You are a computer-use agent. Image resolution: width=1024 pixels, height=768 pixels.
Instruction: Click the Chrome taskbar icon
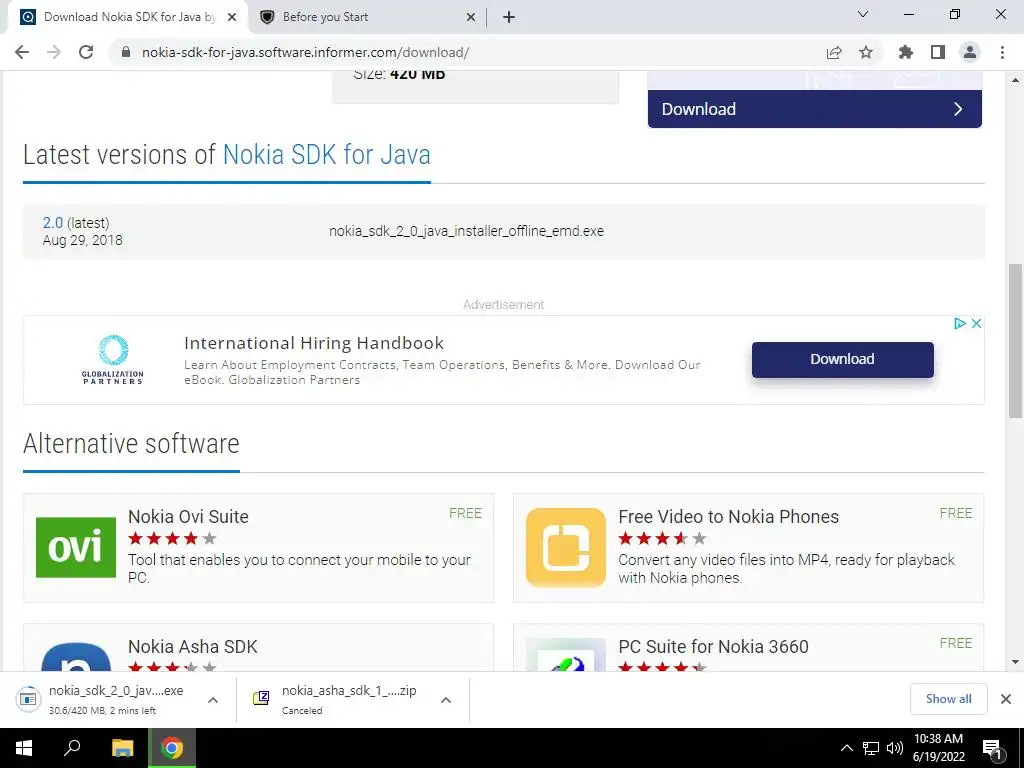172,748
